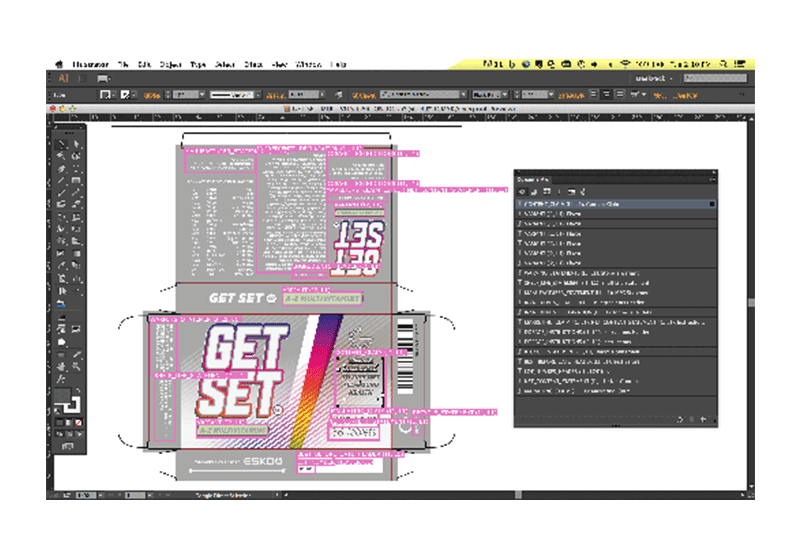Open font family dropdown

[x=464, y=95]
